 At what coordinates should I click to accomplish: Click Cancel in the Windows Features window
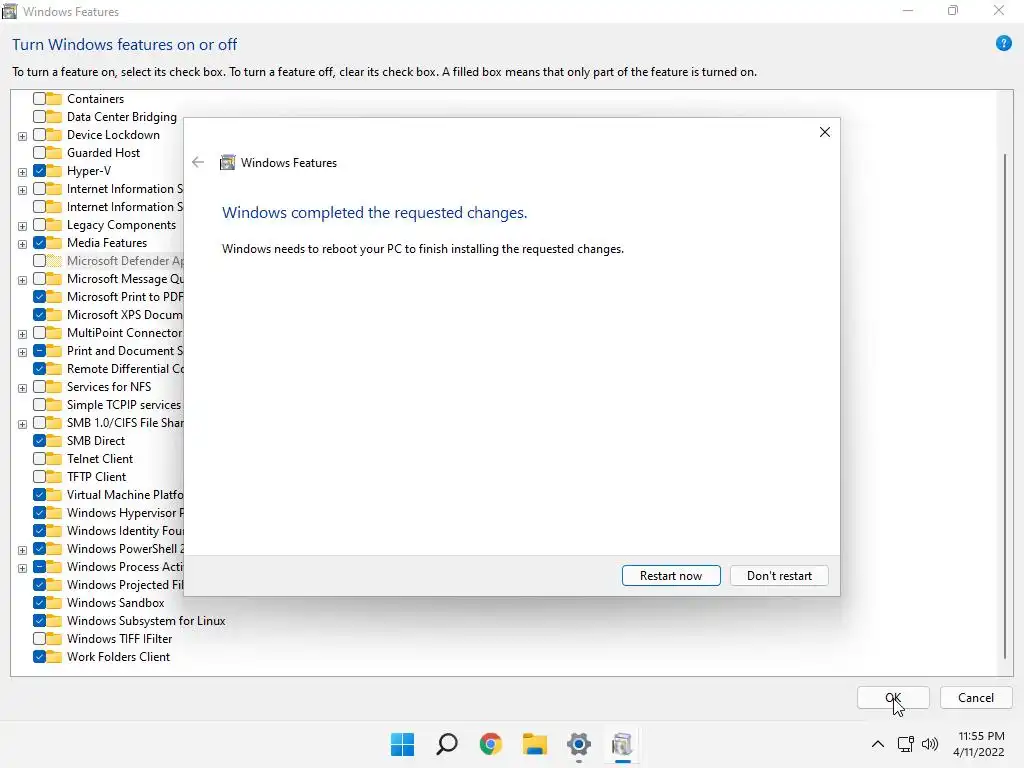pyautogui.click(x=976, y=697)
